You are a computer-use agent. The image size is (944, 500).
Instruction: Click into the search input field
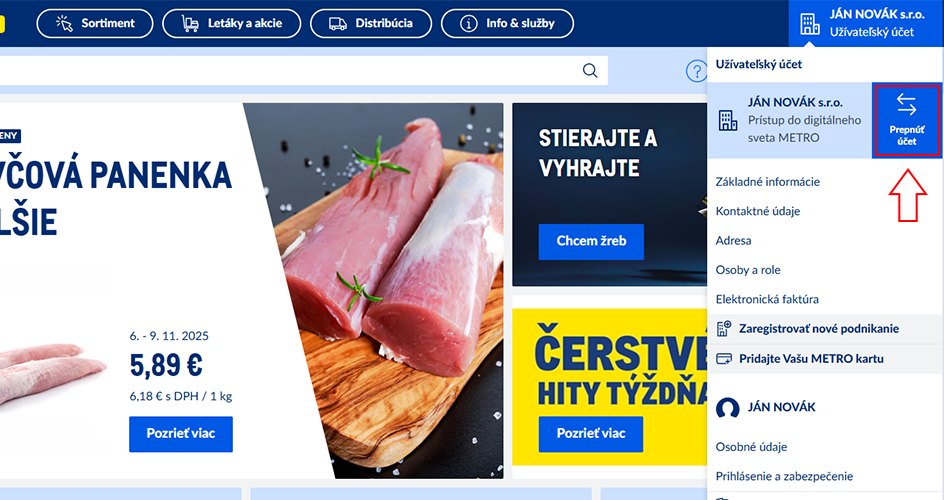pyautogui.click(x=289, y=71)
